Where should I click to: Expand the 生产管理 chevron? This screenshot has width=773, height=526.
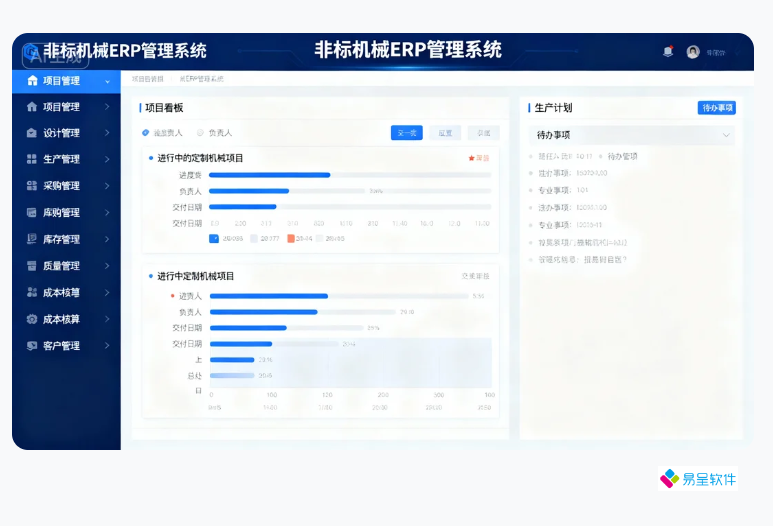pyautogui.click(x=107, y=159)
